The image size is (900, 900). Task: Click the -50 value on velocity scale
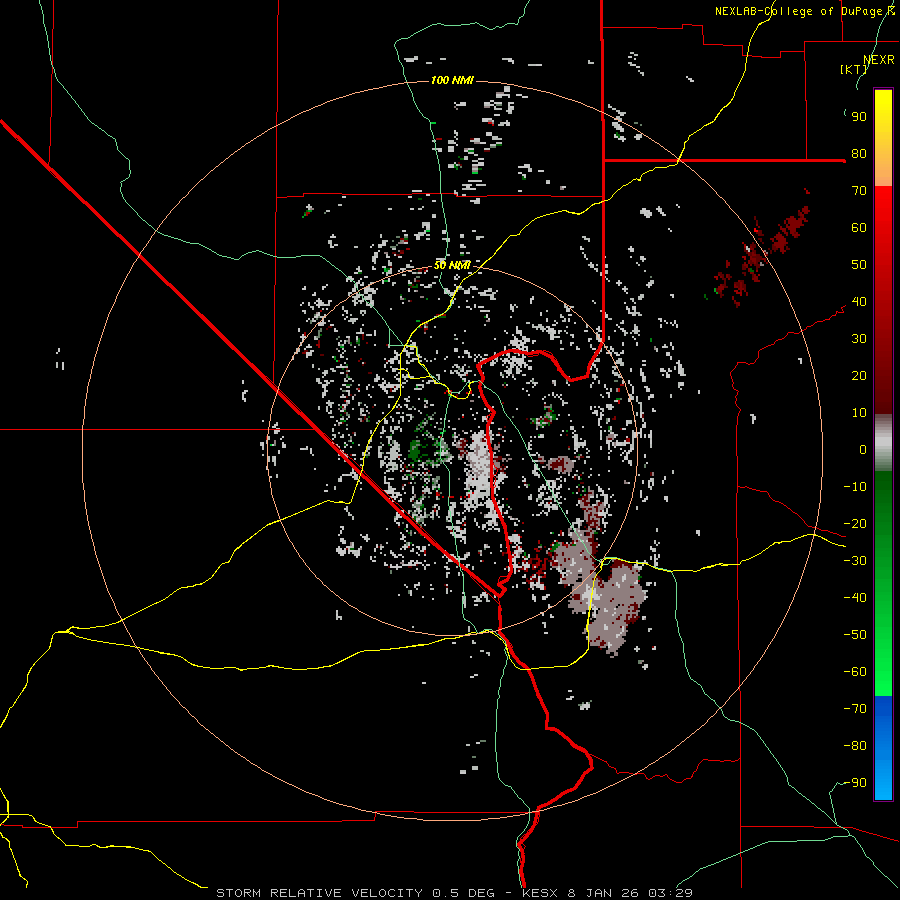[855, 635]
